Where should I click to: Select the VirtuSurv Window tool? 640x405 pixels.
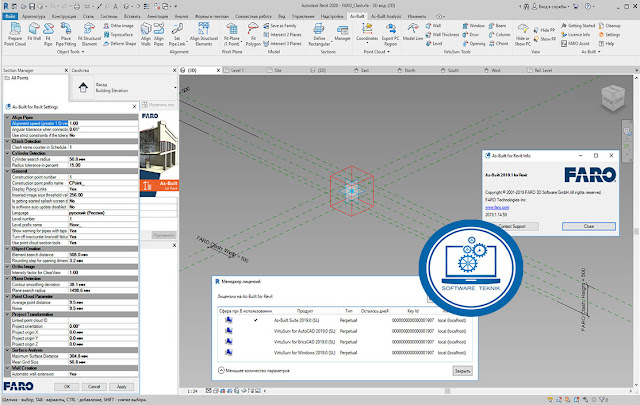pyautogui.click(x=473, y=26)
